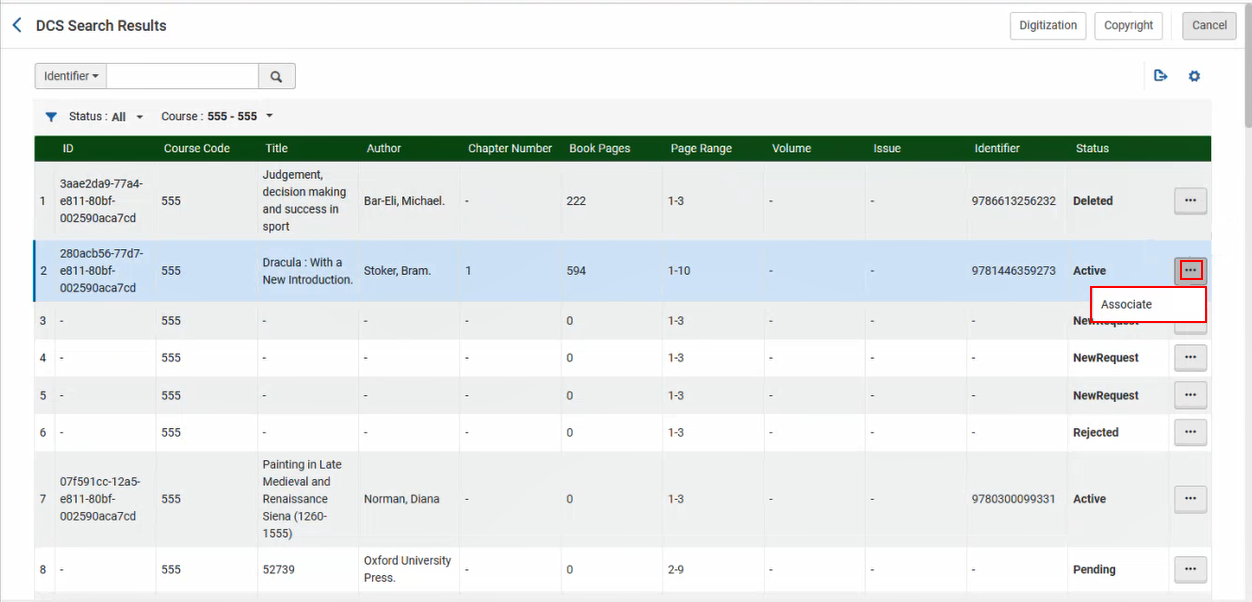The height and width of the screenshot is (602, 1252).
Task: Click the Book Pages column header
Action: pyautogui.click(x=600, y=149)
